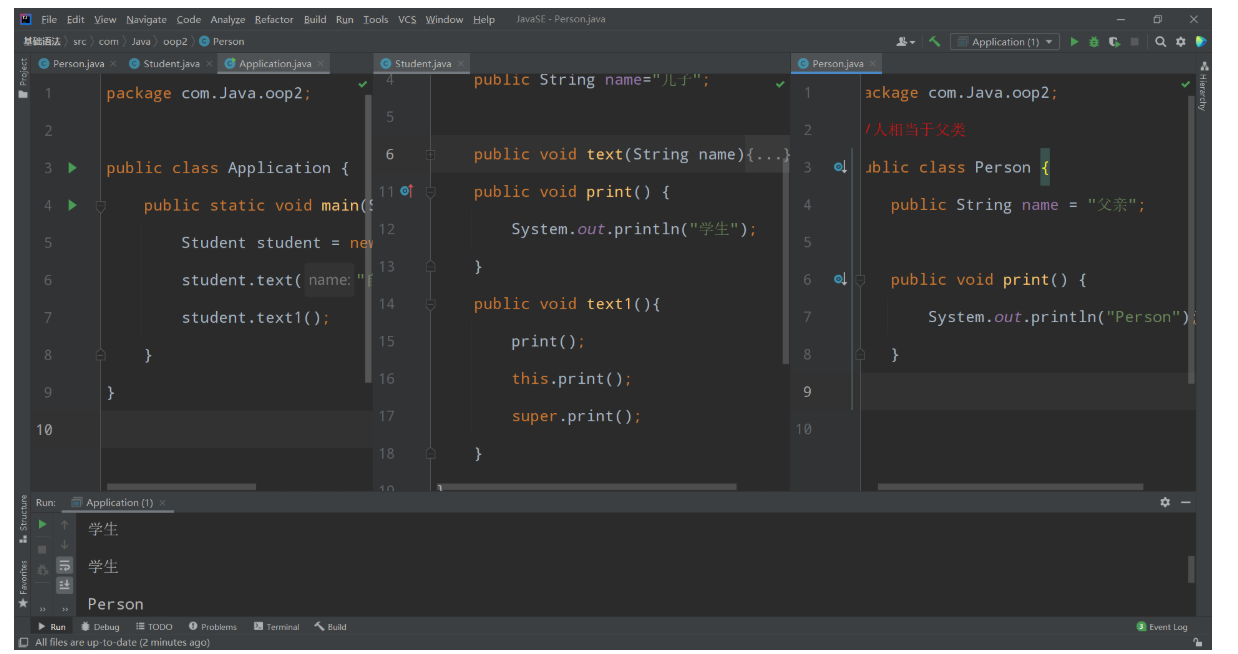Toggle tool window bars icon at status bar left

tap(23, 642)
